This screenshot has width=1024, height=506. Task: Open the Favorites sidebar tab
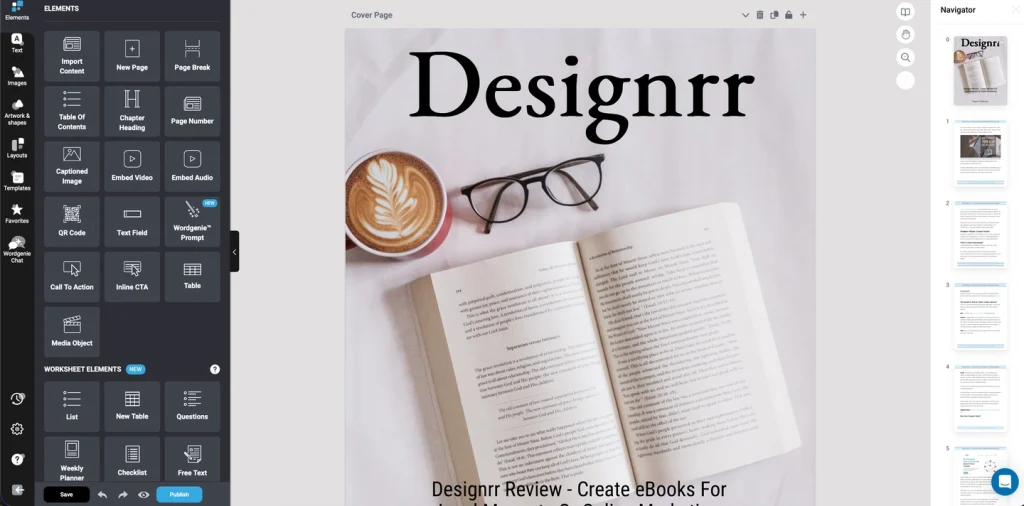coord(17,213)
